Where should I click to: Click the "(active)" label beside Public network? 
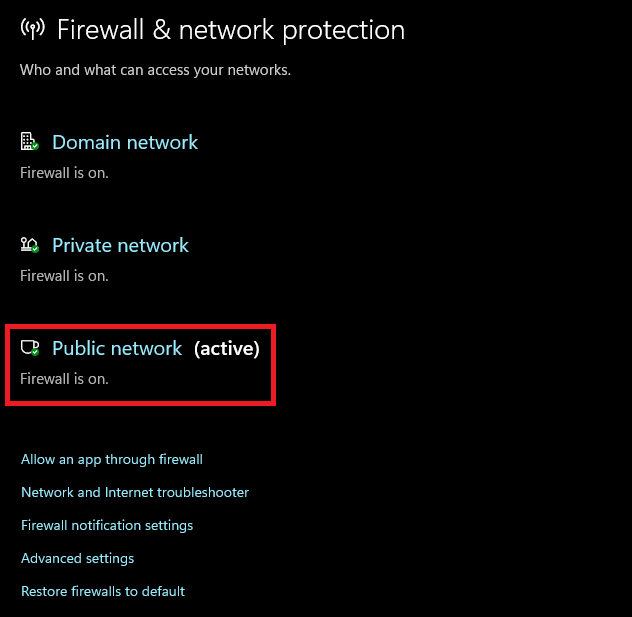click(x=227, y=348)
